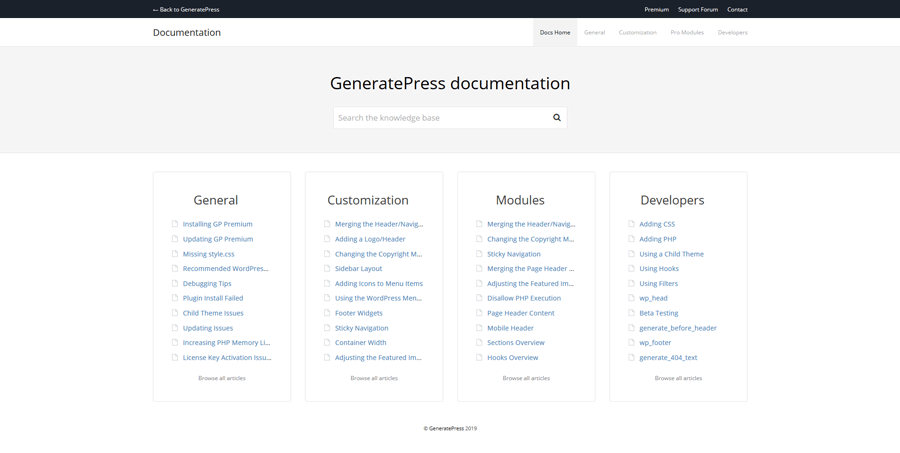Open generate_before_header article

point(678,328)
